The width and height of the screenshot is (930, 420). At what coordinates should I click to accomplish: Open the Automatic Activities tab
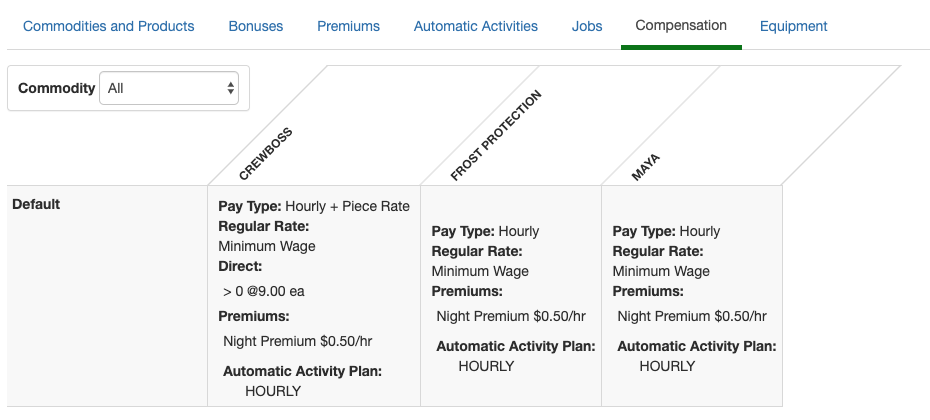(x=475, y=26)
